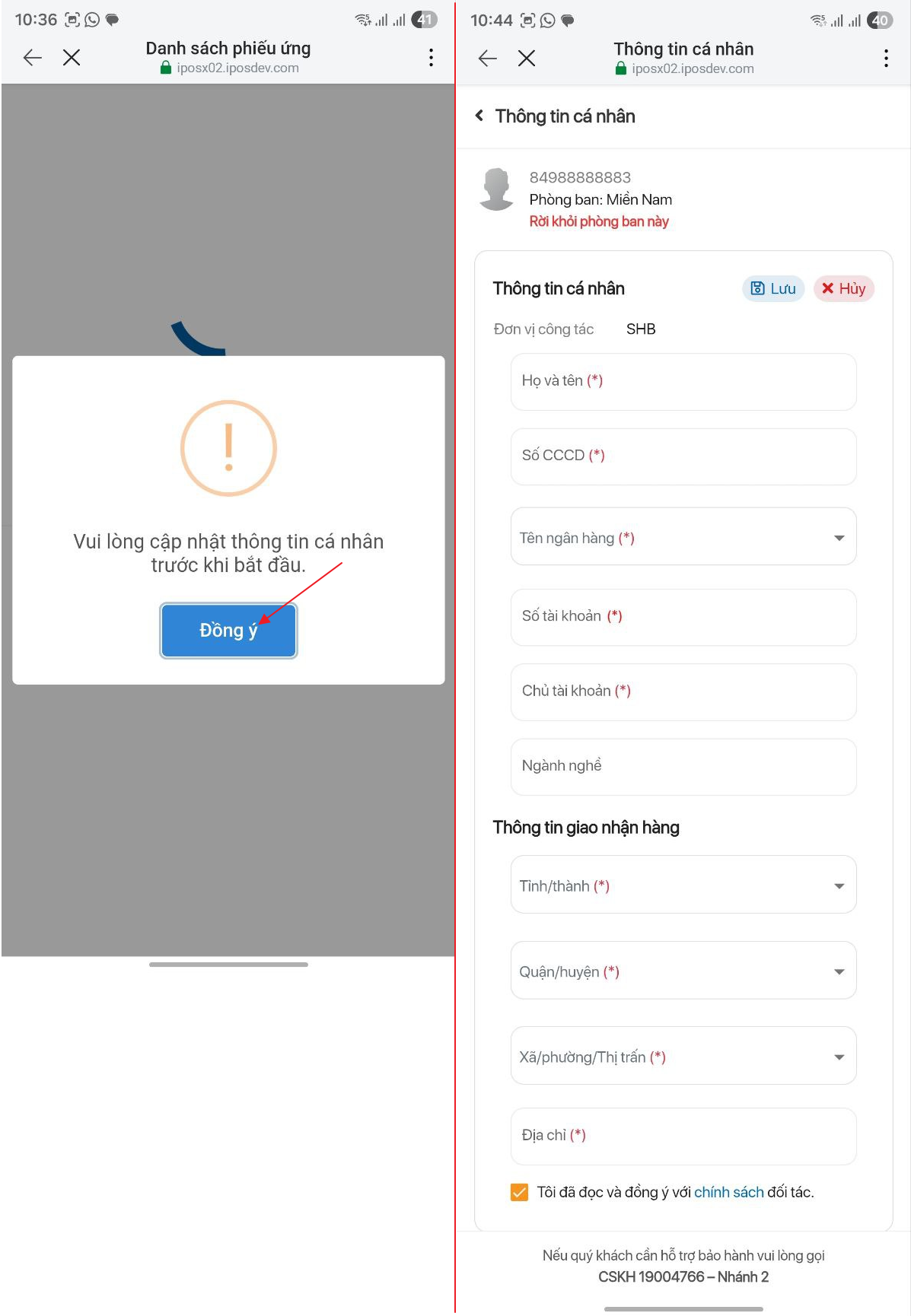The height and width of the screenshot is (1316, 911).
Task: Tap the back arrow beside Thông tin cá nhân heading
Action: pyautogui.click(x=479, y=116)
